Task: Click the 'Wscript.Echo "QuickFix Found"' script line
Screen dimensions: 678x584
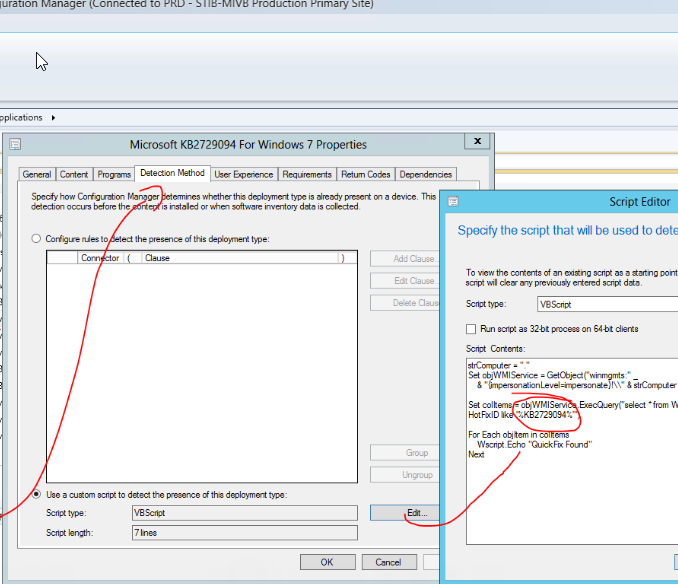Action: pos(534,444)
